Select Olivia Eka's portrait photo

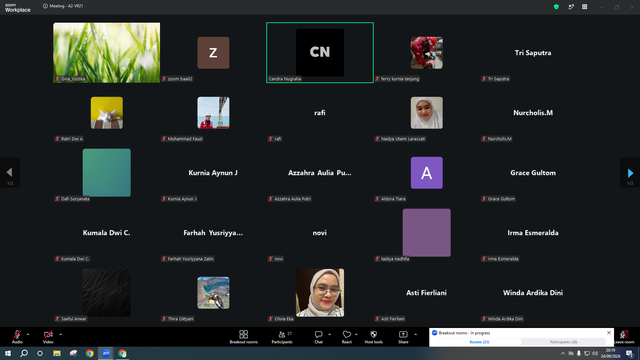pos(320,293)
